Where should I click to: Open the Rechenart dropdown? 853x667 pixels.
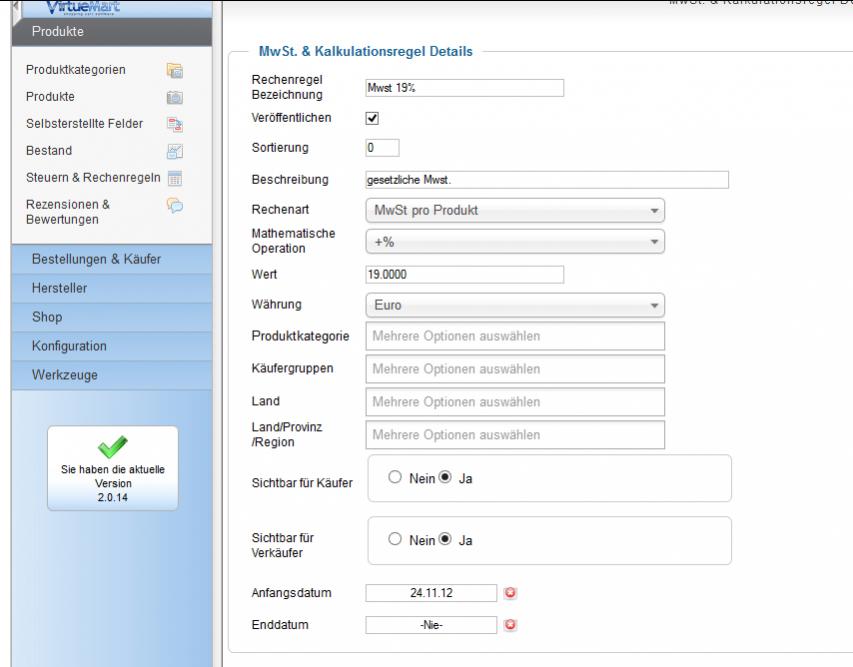515,211
